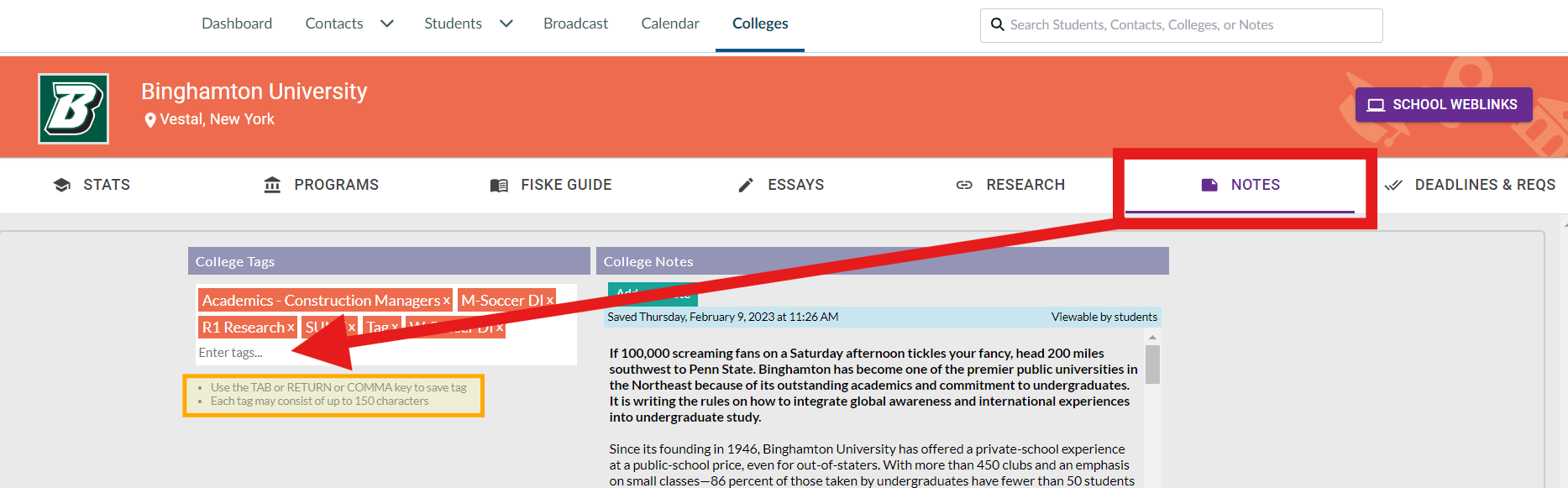Click the search magnifier icon

click(997, 24)
